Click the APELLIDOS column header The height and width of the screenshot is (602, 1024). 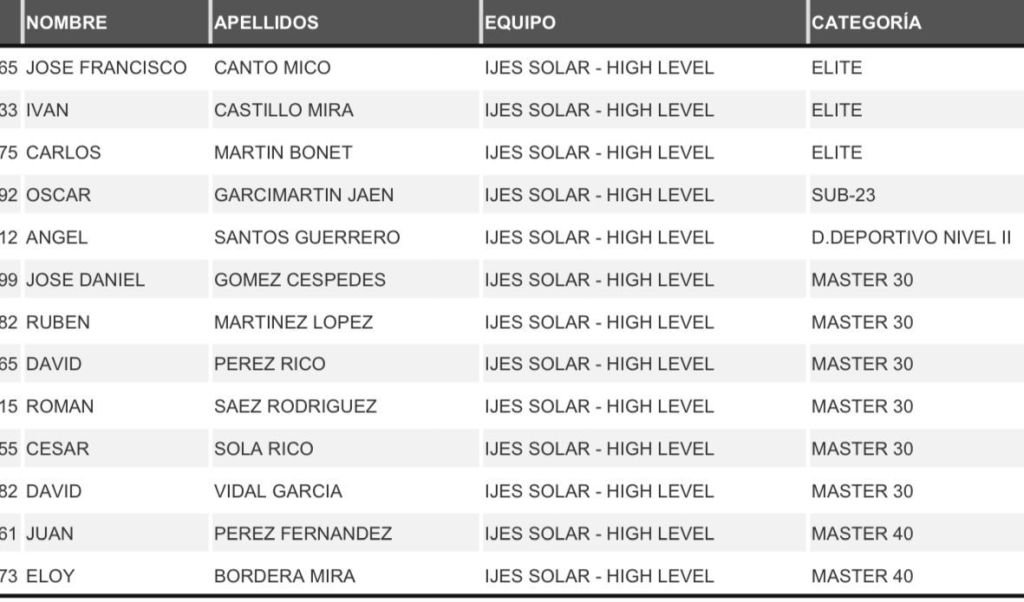click(266, 23)
